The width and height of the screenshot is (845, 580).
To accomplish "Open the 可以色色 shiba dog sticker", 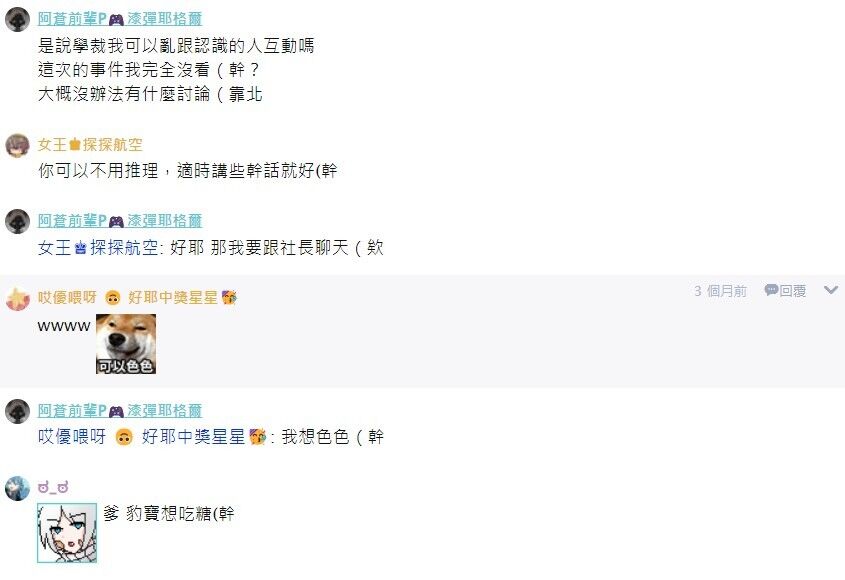I will [x=126, y=344].
